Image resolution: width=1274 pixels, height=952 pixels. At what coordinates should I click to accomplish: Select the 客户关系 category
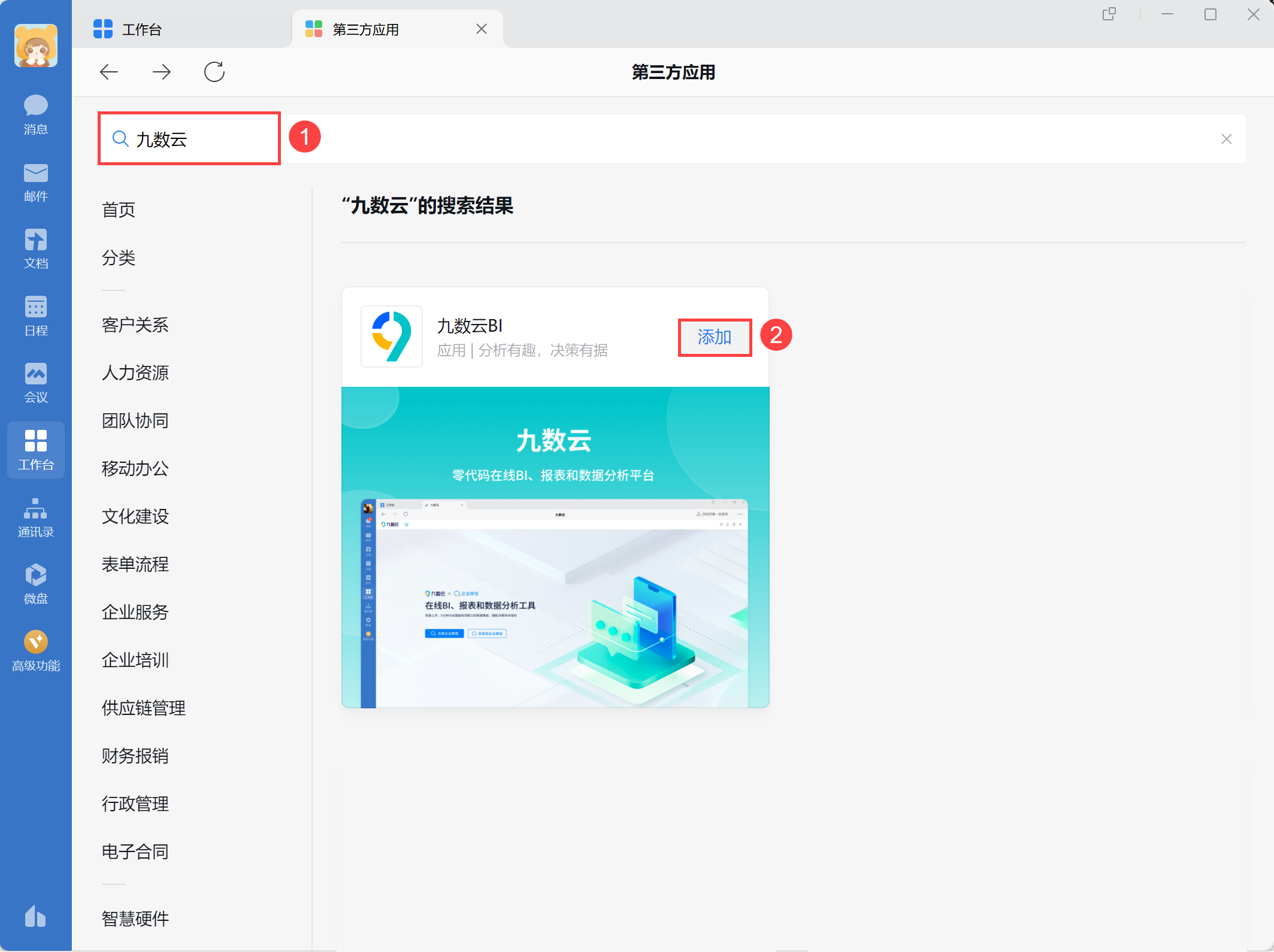(x=135, y=325)
